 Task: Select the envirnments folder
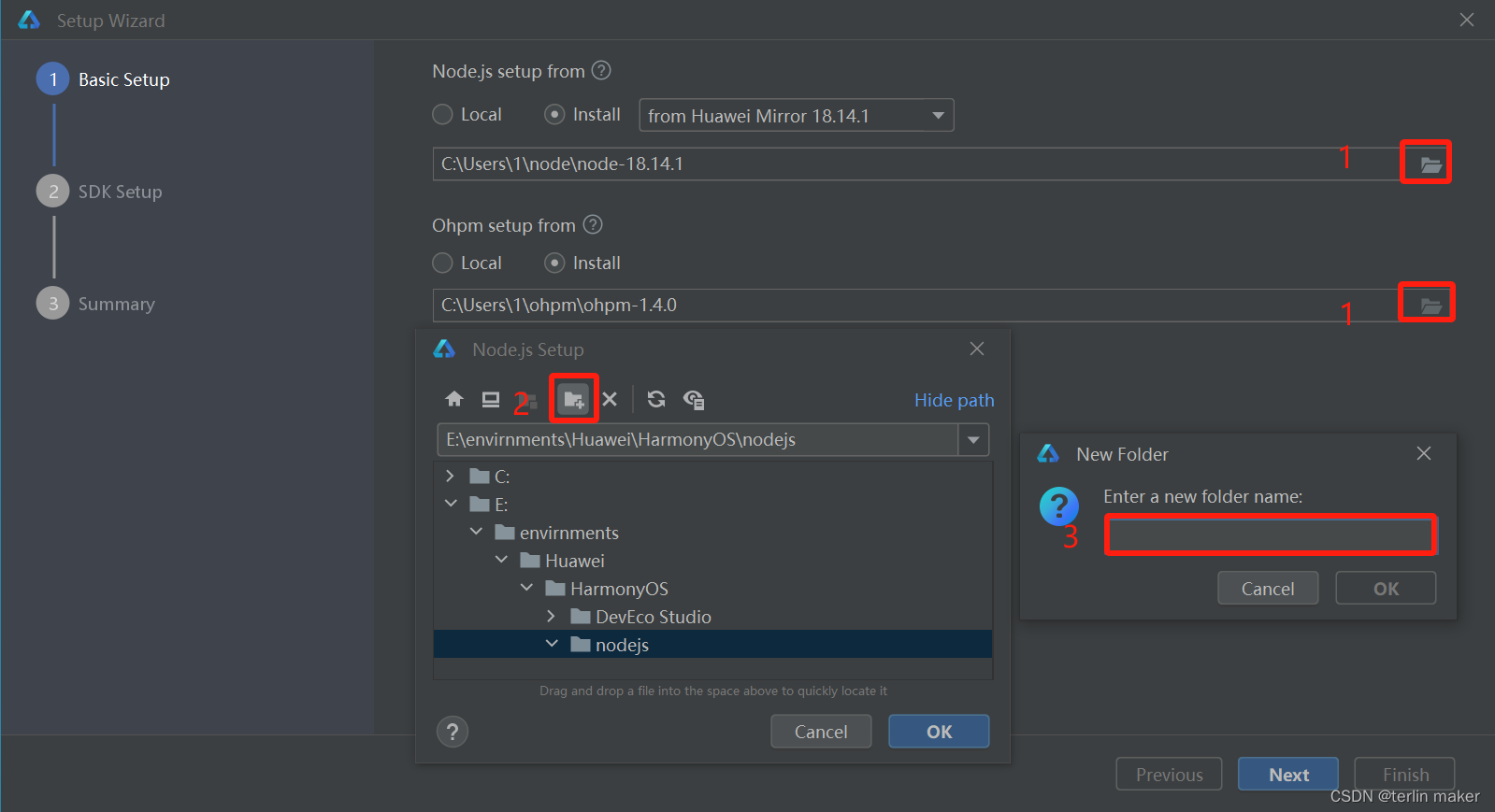(712, 533)
